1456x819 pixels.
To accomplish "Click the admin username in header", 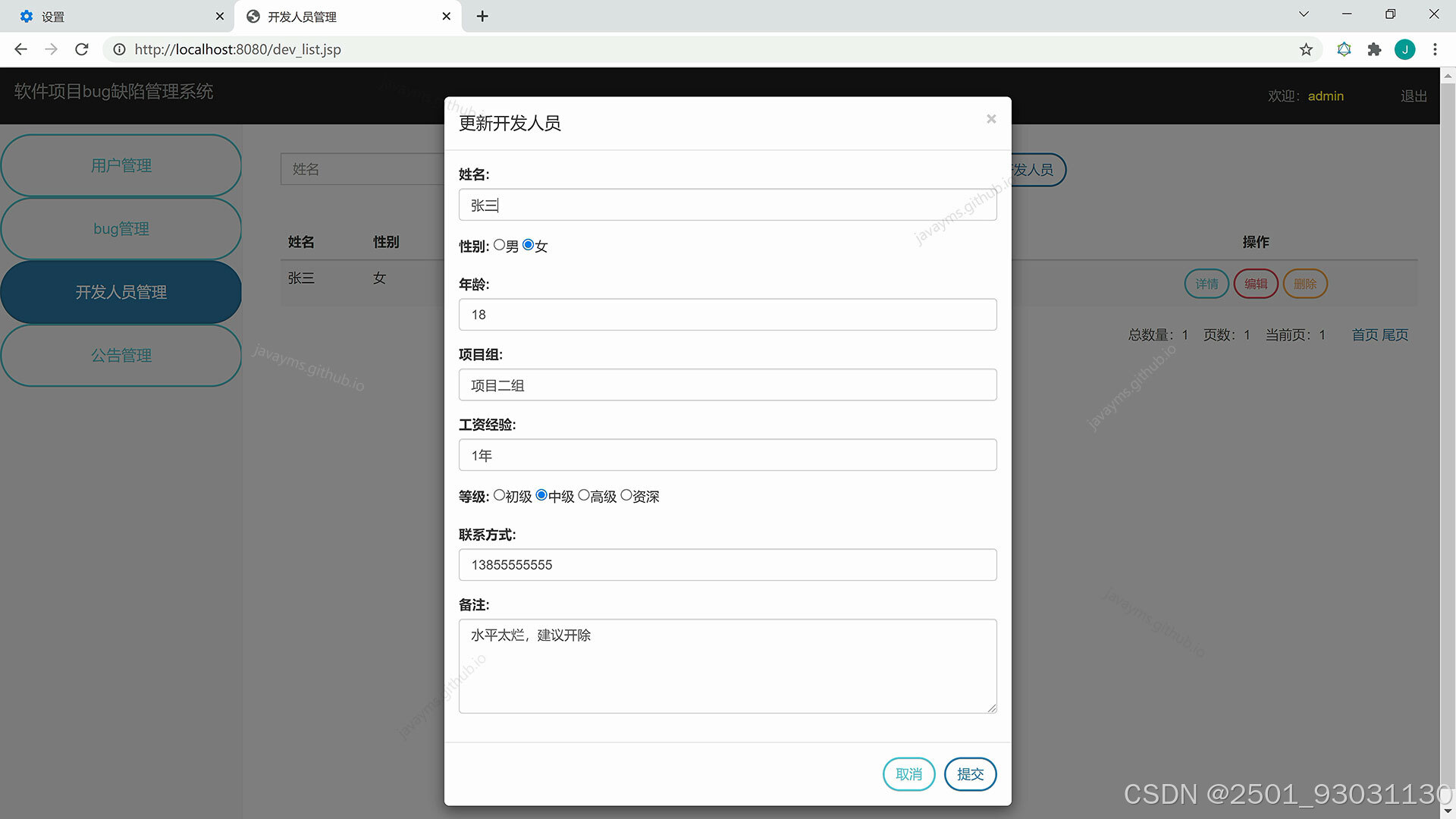I will pyautogui.click(x=1326, y=96).
